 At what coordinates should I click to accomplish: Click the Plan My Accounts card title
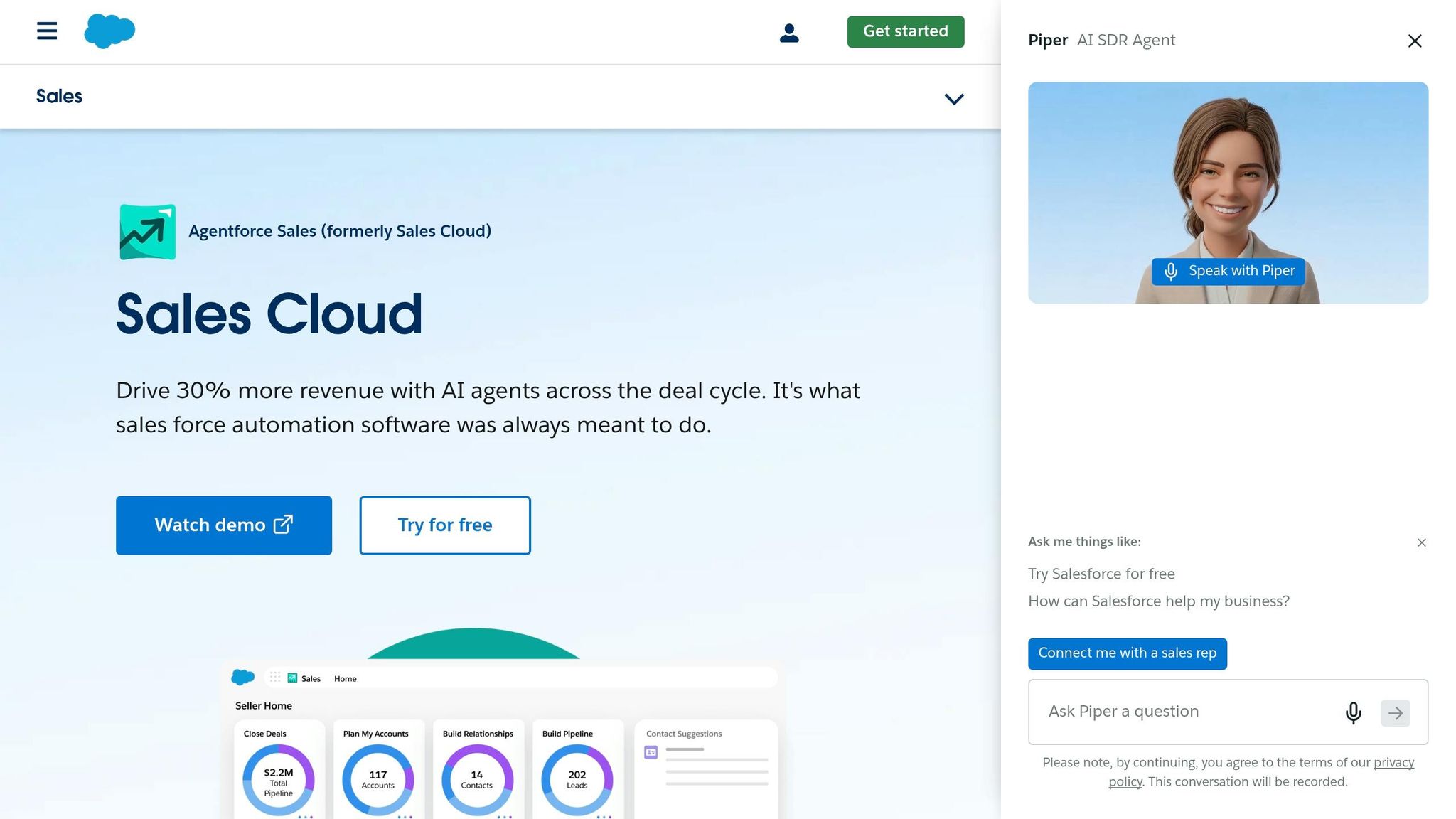[376, 734]
